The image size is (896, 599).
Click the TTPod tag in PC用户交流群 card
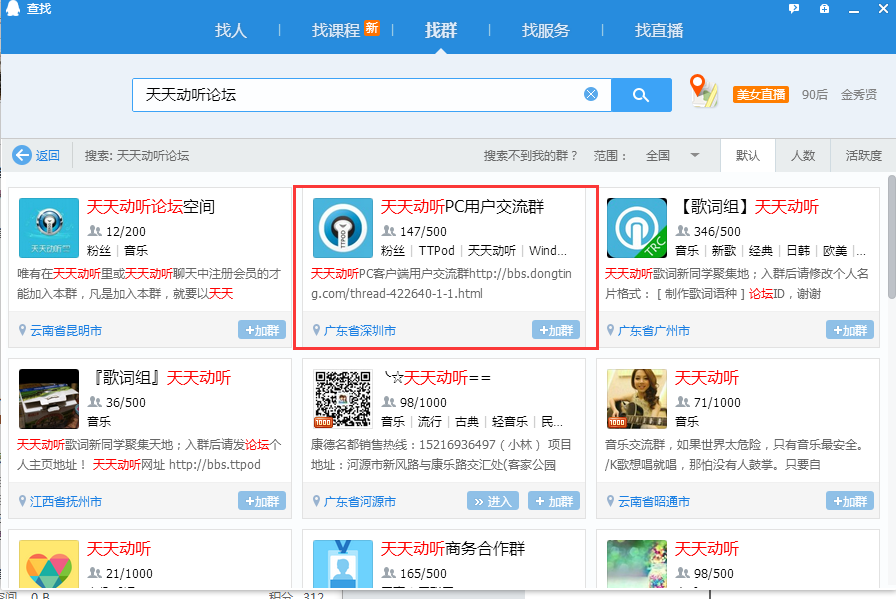point(437,250)
